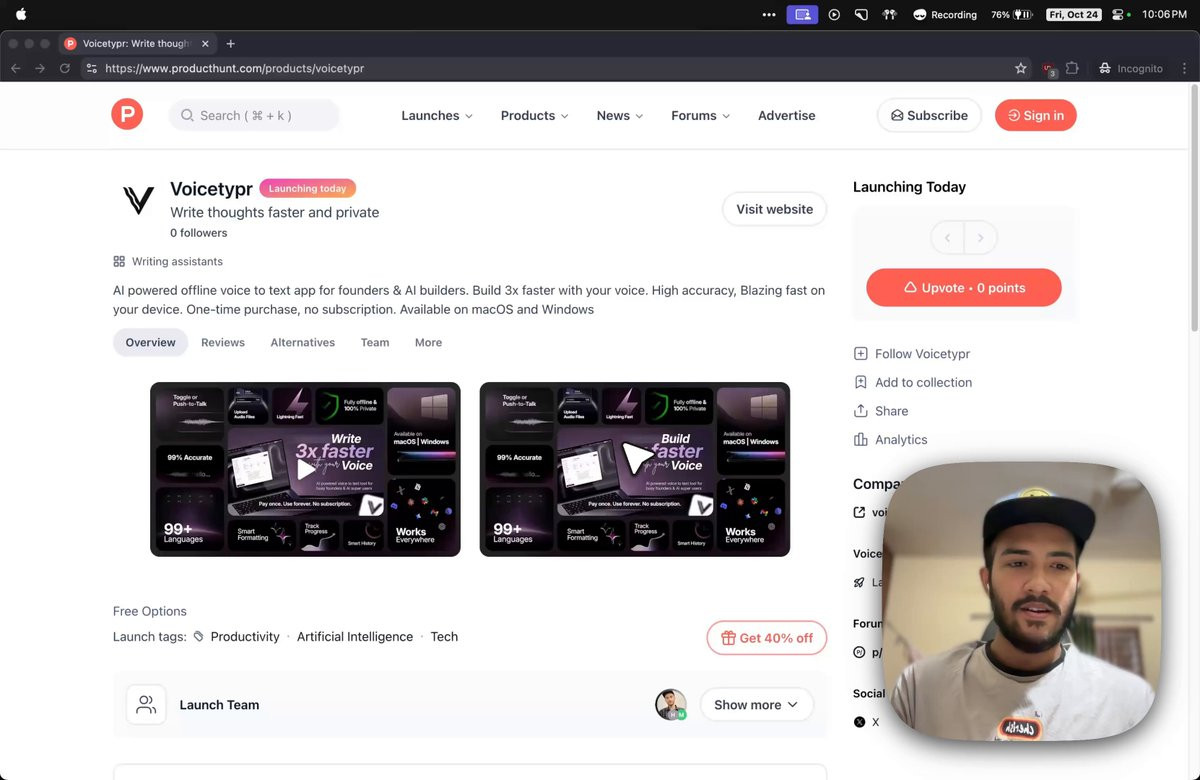Click the page vertical scrollbar

(x=1194, y=210)
